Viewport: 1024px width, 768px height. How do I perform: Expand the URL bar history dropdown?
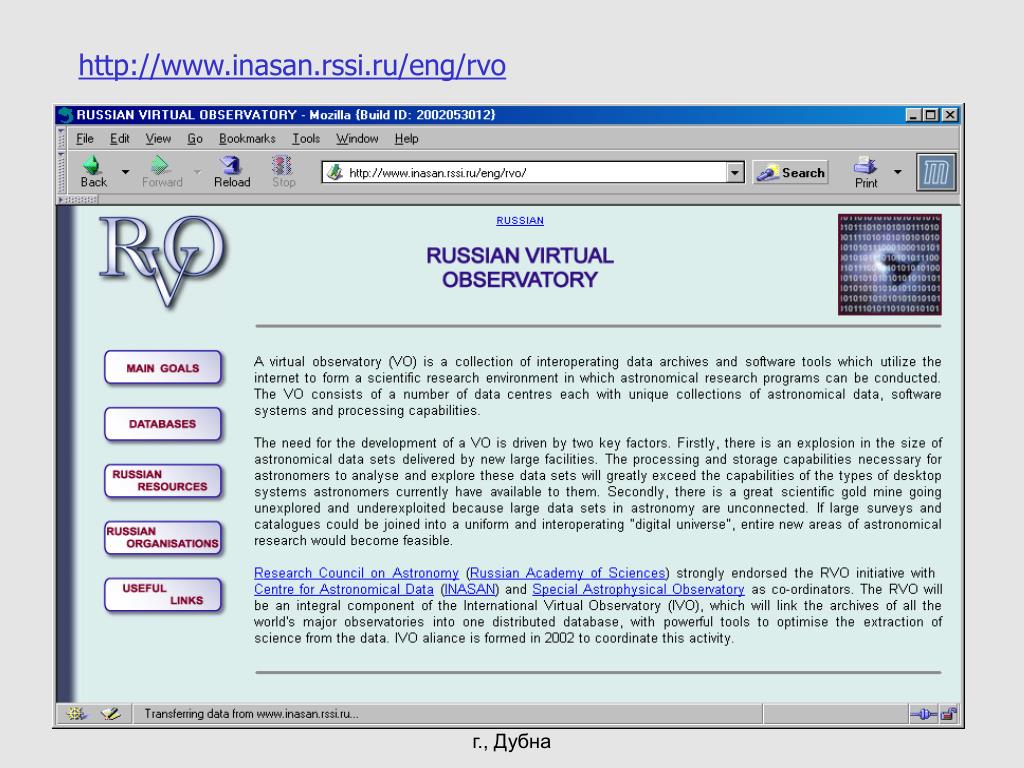(x=735, y=172)
